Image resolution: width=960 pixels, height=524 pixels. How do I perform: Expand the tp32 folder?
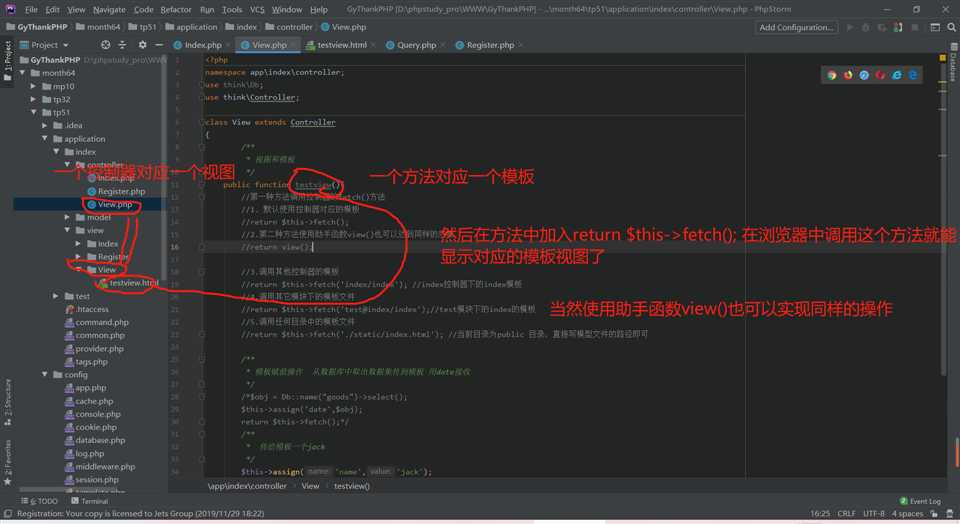tap(33, 99)
